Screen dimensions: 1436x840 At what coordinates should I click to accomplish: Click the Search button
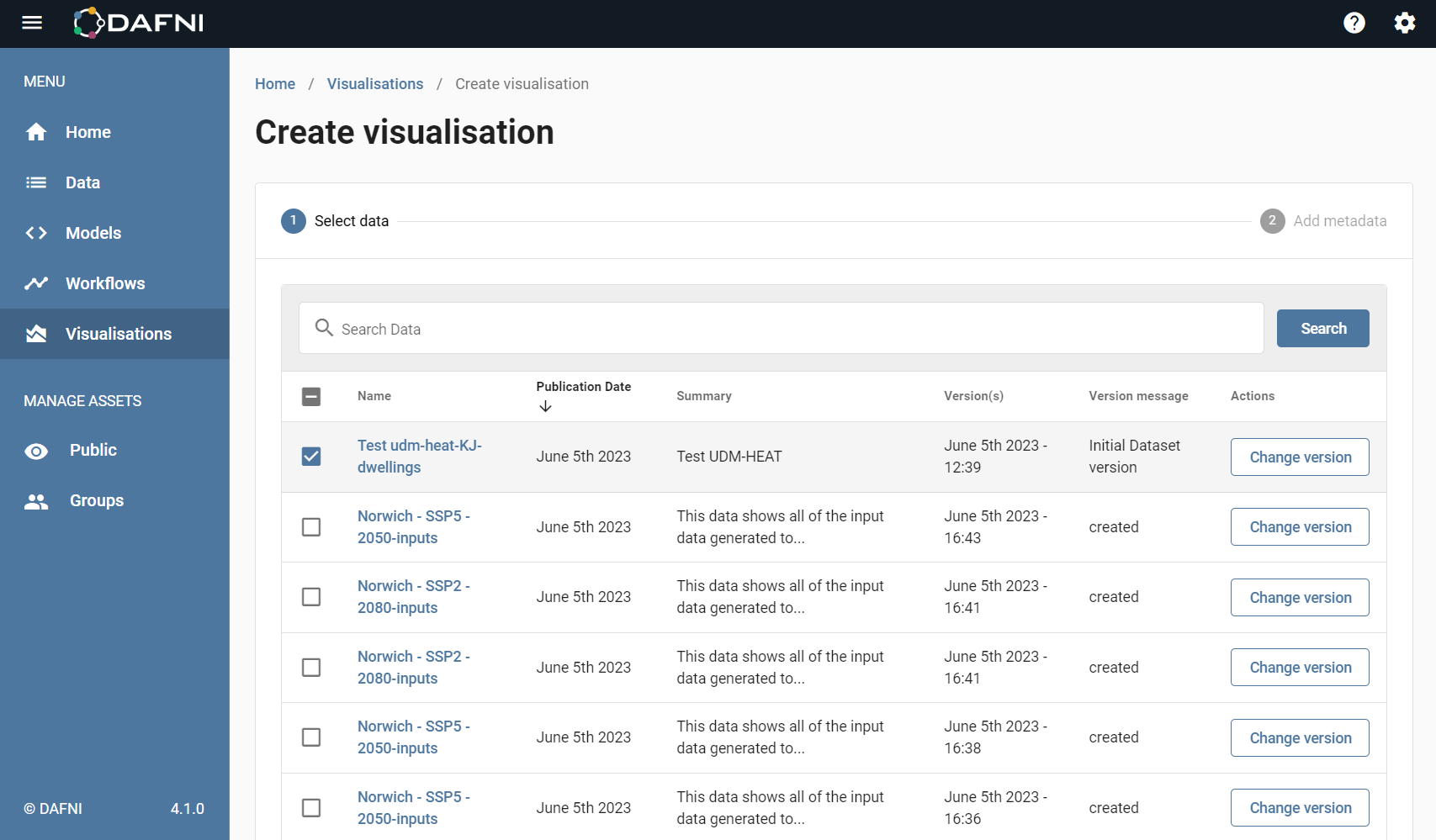point(1322,328)
